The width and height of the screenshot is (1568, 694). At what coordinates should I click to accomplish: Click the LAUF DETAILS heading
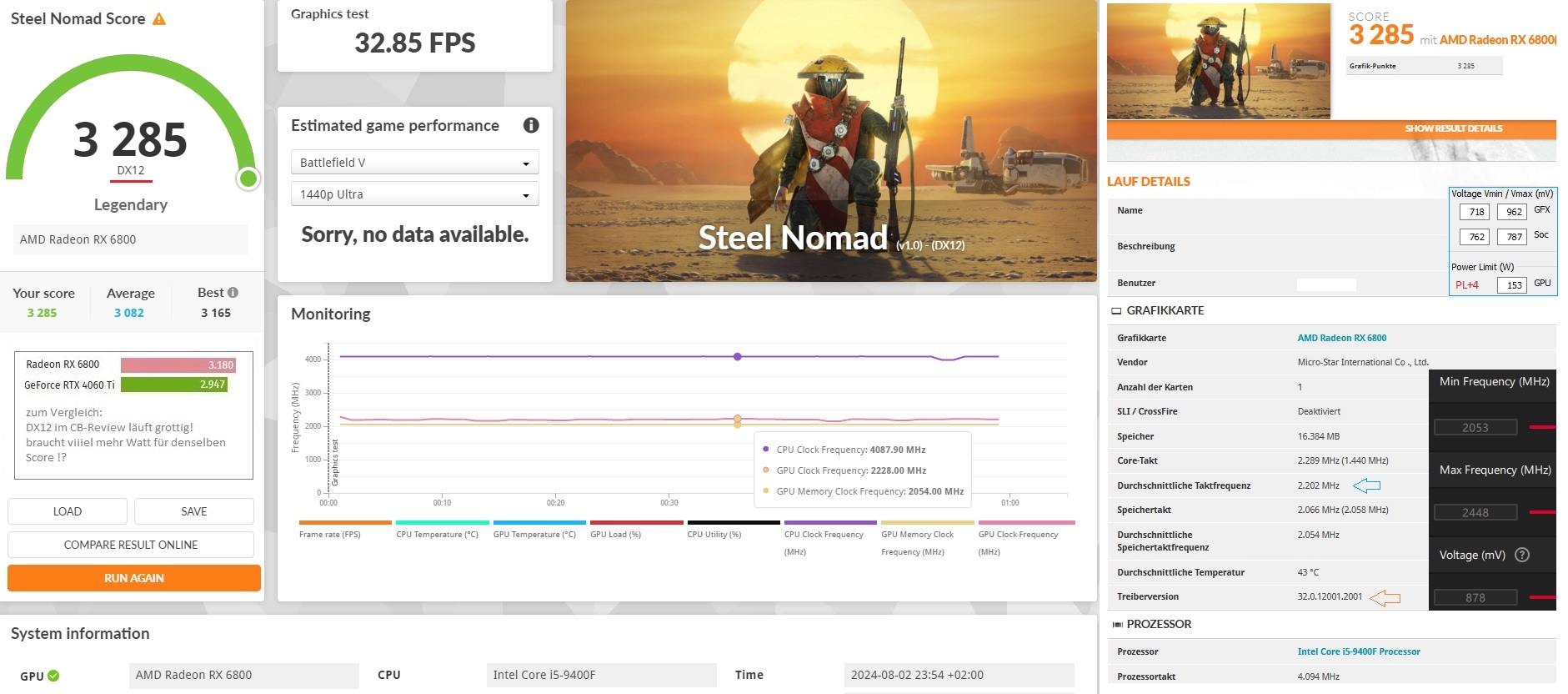click(1148, 181)
